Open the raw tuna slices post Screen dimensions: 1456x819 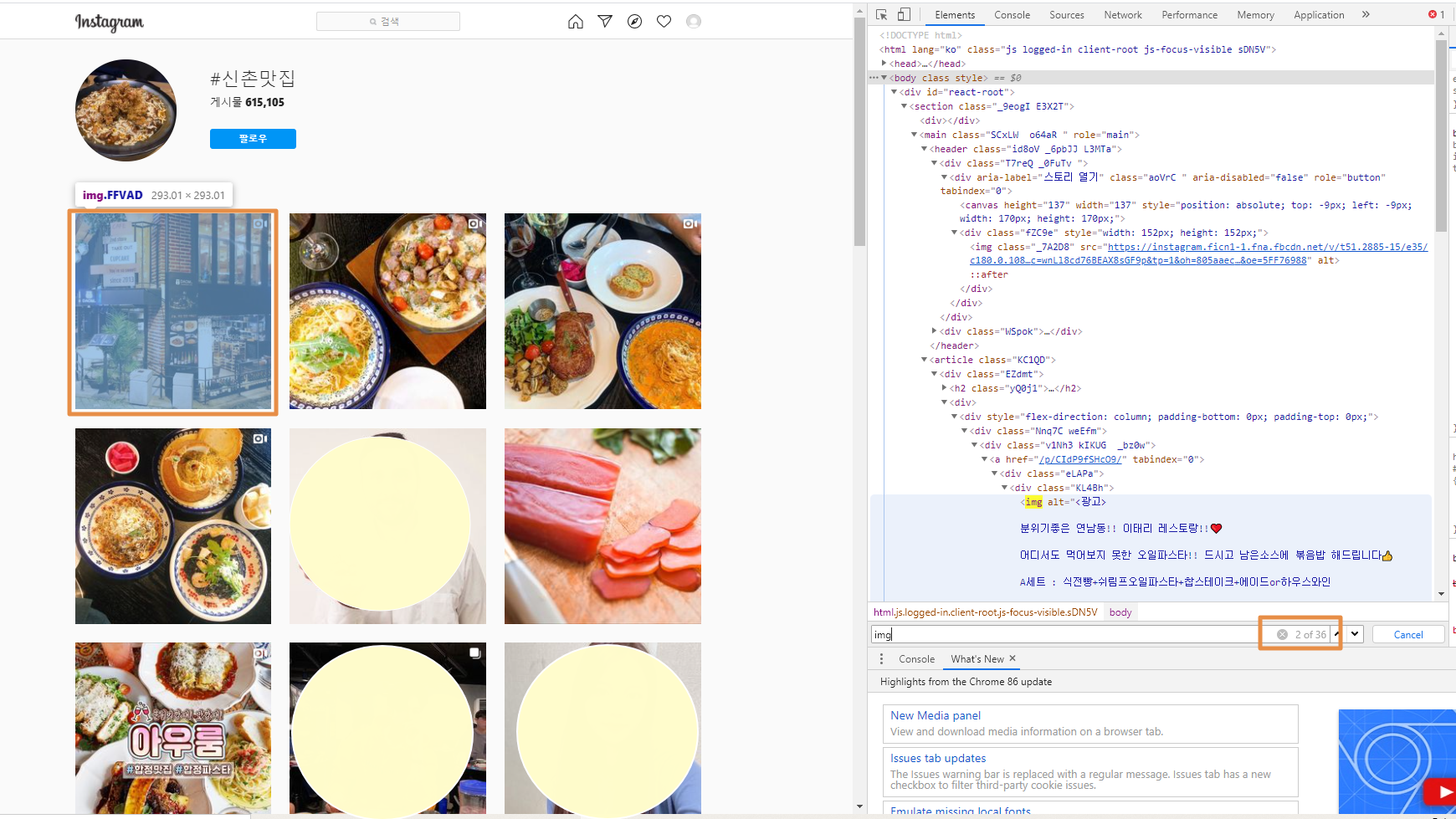click(x=602, y=526)
